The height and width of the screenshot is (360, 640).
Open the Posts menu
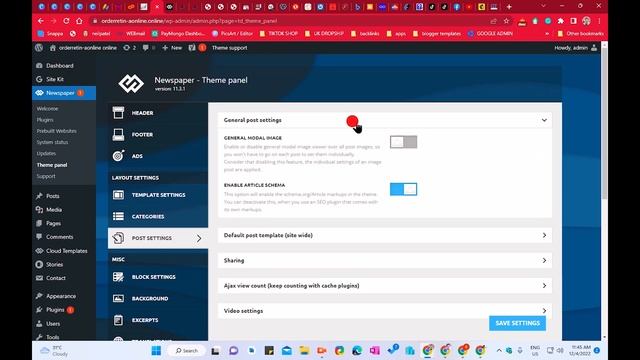53,196
